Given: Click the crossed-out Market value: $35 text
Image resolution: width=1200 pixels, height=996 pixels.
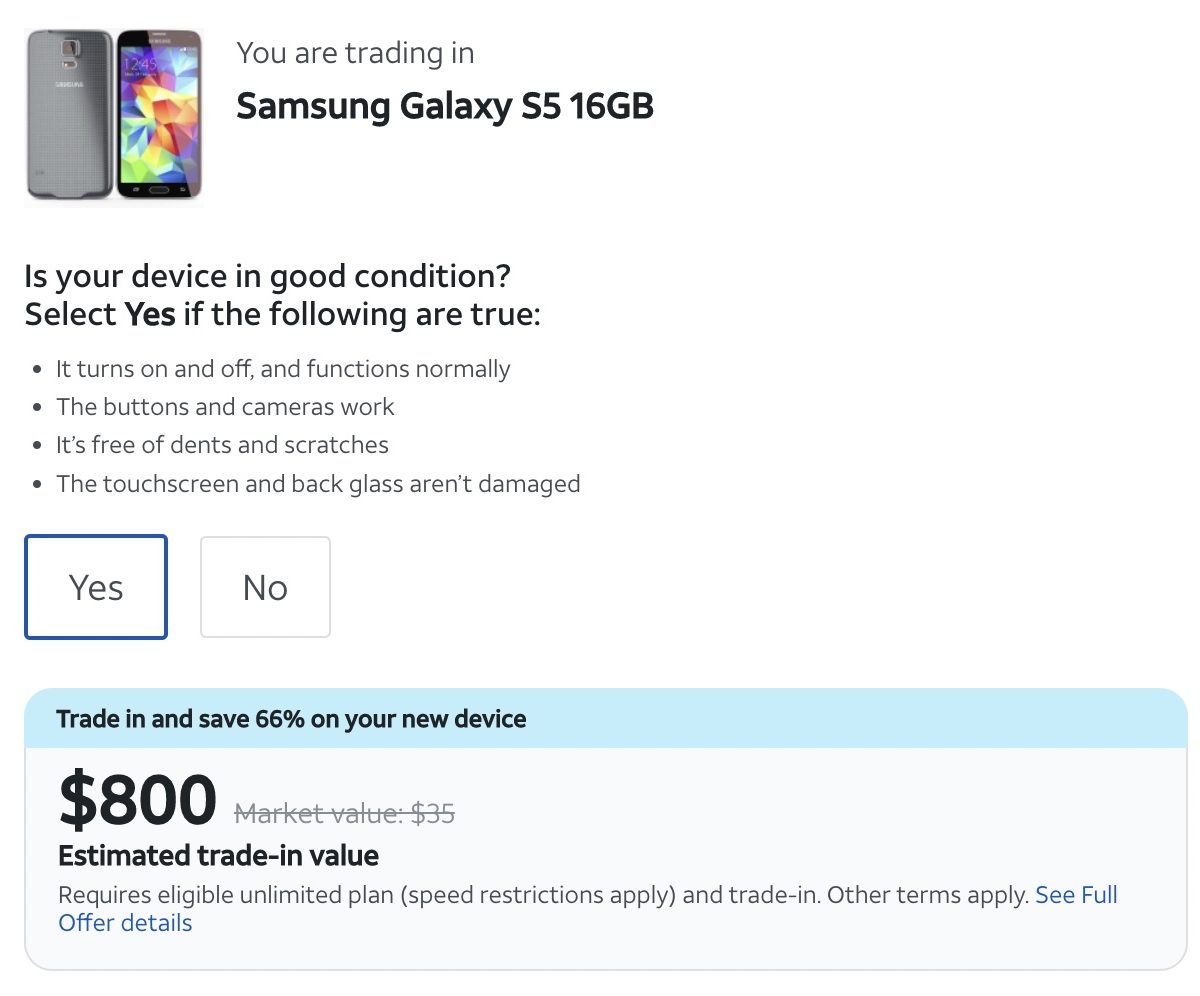Looking at the screenshot, I should (344, 814).
